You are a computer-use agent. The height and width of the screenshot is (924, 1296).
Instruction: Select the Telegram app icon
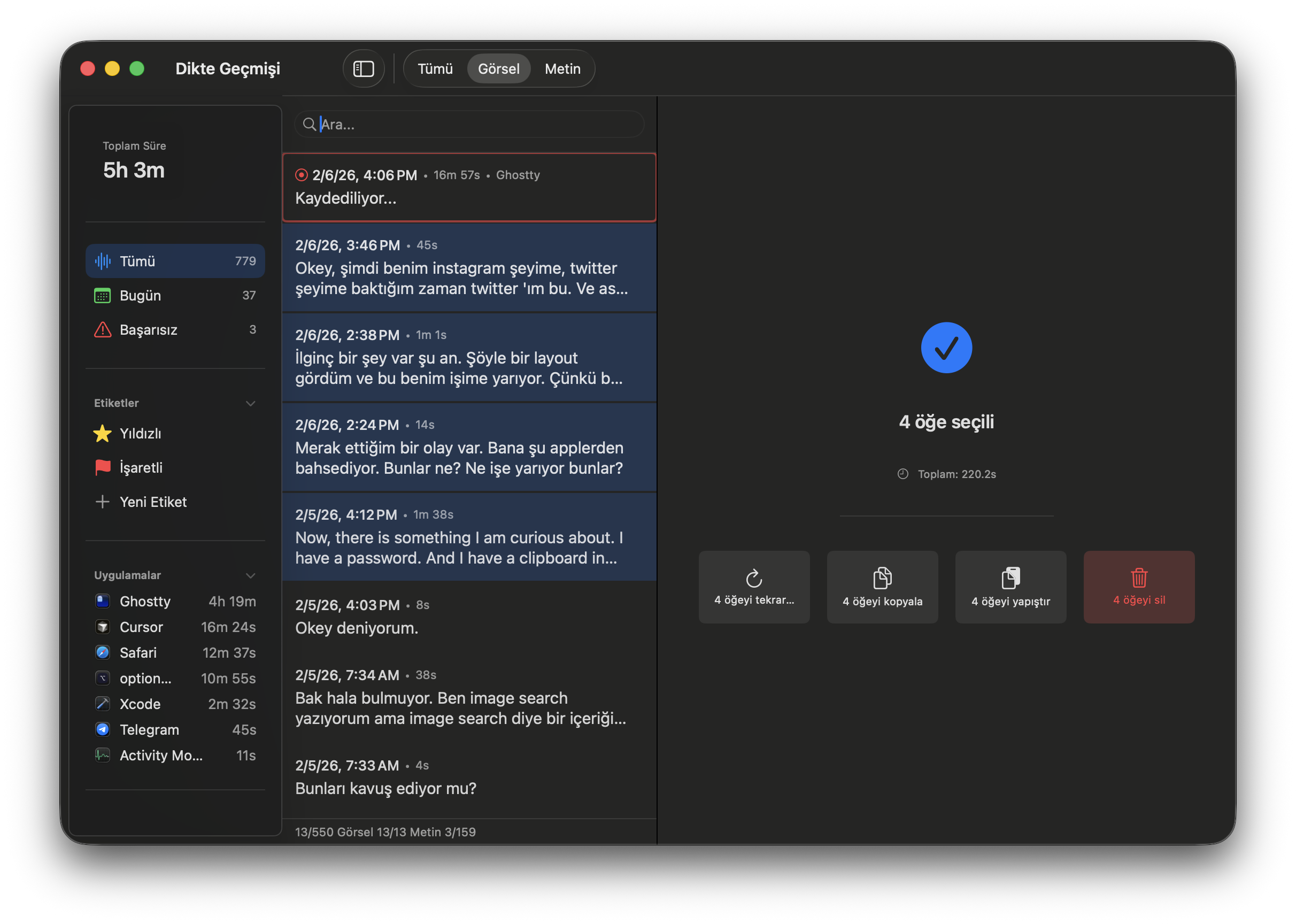(103, 729)
